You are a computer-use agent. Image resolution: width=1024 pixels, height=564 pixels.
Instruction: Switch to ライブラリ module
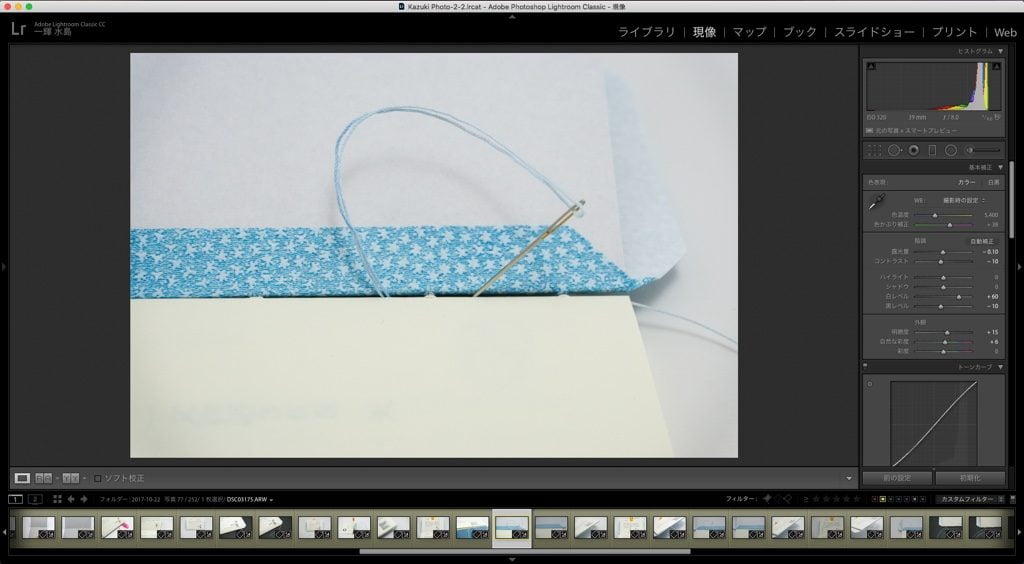point(647,32)
